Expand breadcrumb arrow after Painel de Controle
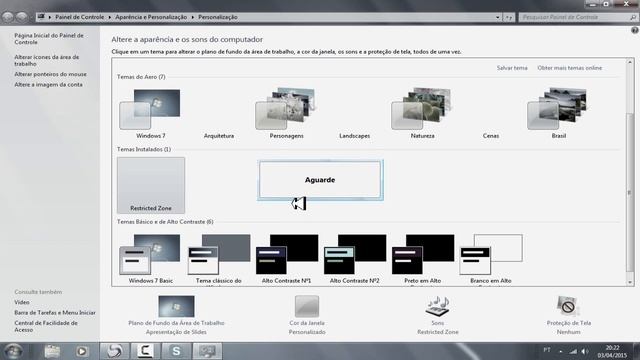The width and height of the screenshot is (640, 360). coord(110,17)
